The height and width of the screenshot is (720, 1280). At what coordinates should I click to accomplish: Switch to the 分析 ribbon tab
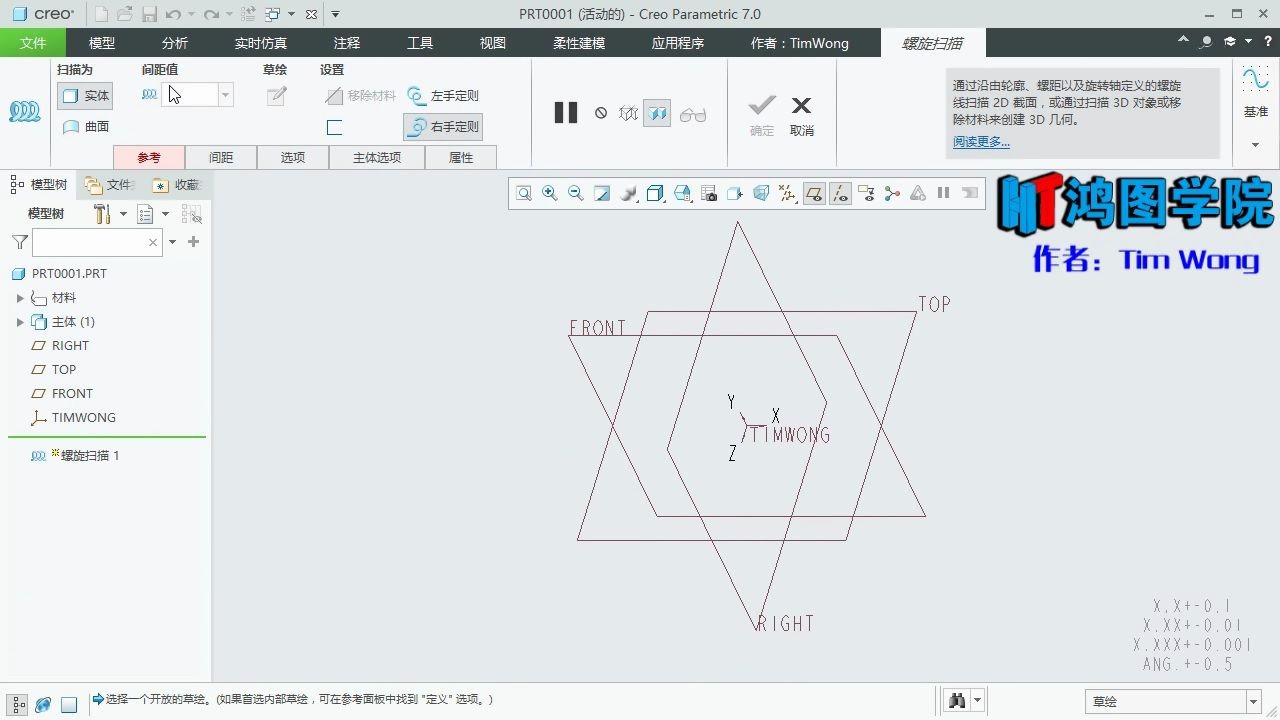pos(174,43)
